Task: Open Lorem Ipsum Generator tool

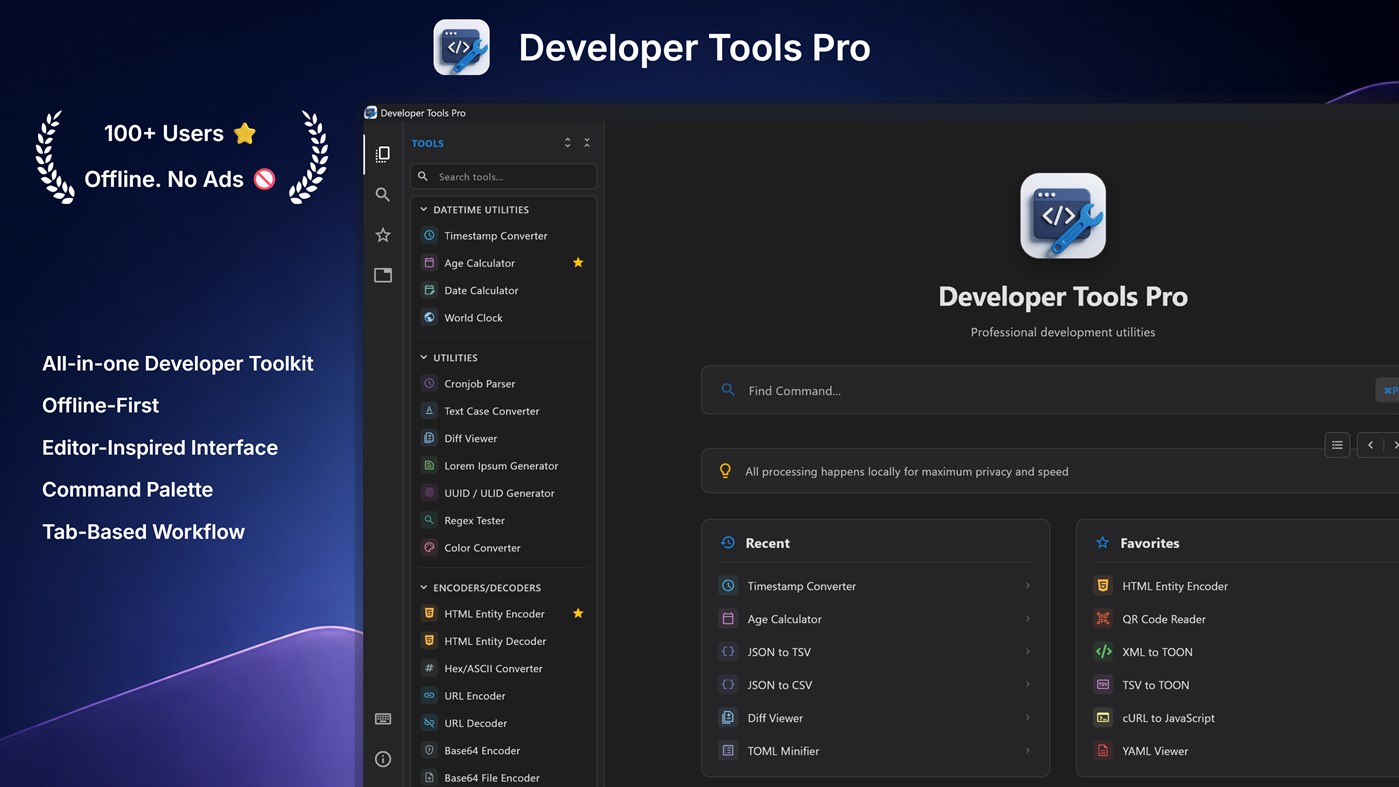Action: pyautogui.click(x=503, y=465)
